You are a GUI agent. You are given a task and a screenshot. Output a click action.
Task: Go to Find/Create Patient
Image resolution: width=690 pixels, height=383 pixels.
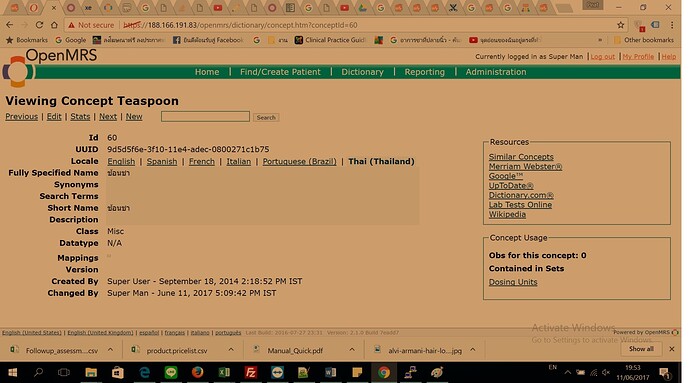click(280, 72)
